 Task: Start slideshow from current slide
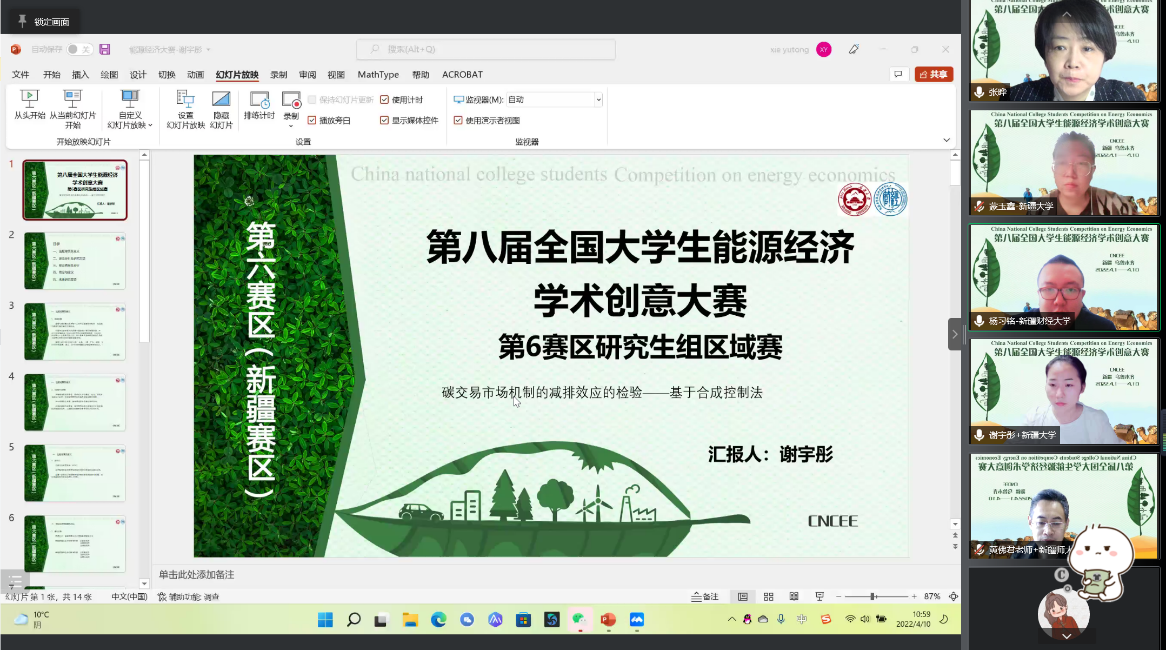[x=72, y=109]
